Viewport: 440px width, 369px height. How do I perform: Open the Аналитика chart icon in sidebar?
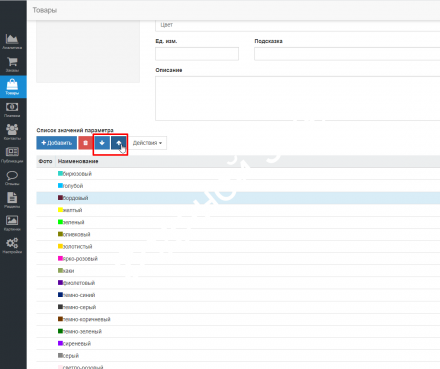[12, 41]
